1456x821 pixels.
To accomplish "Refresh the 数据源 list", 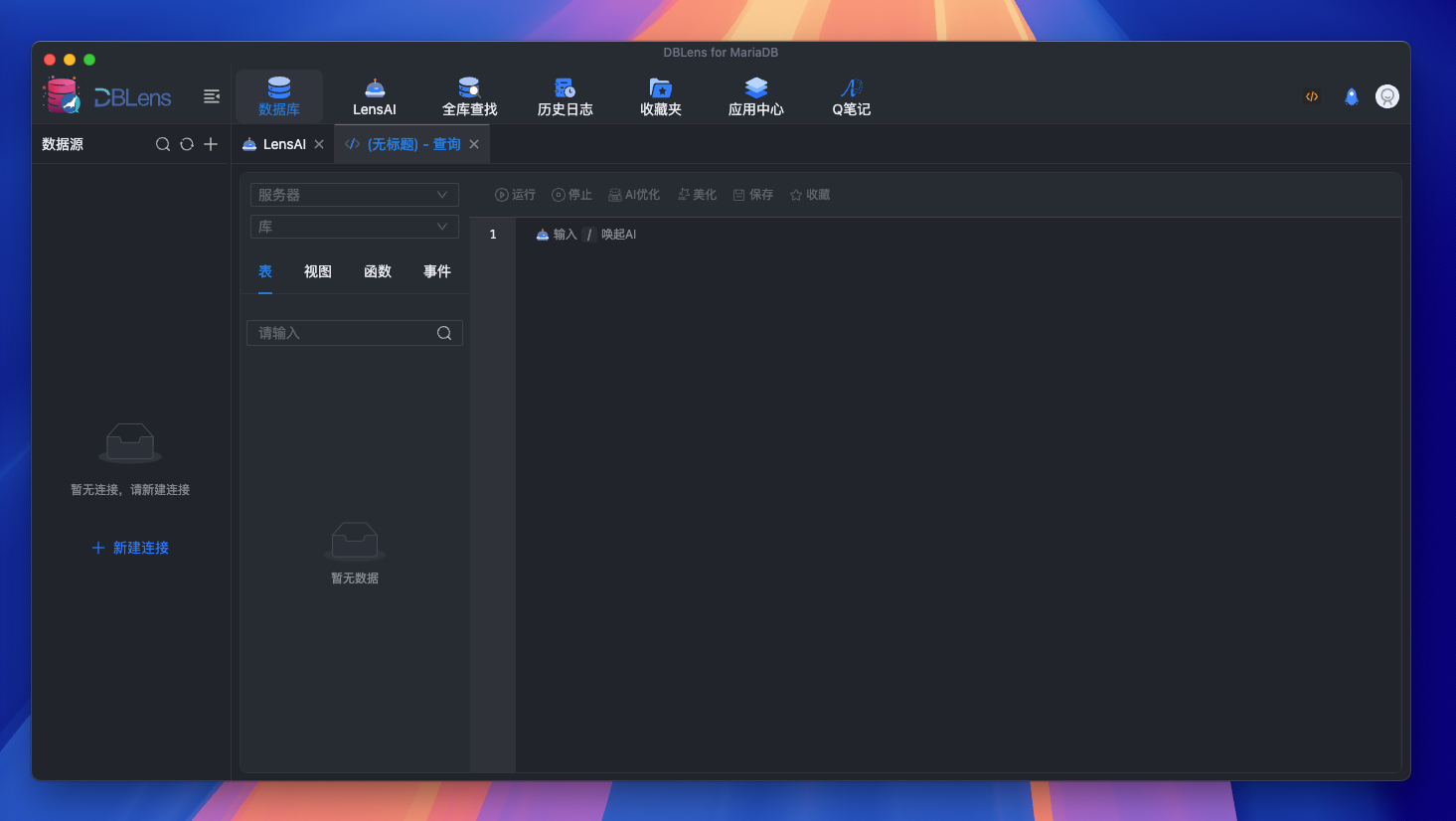I will pyautogui.click(x=187, y=144).
